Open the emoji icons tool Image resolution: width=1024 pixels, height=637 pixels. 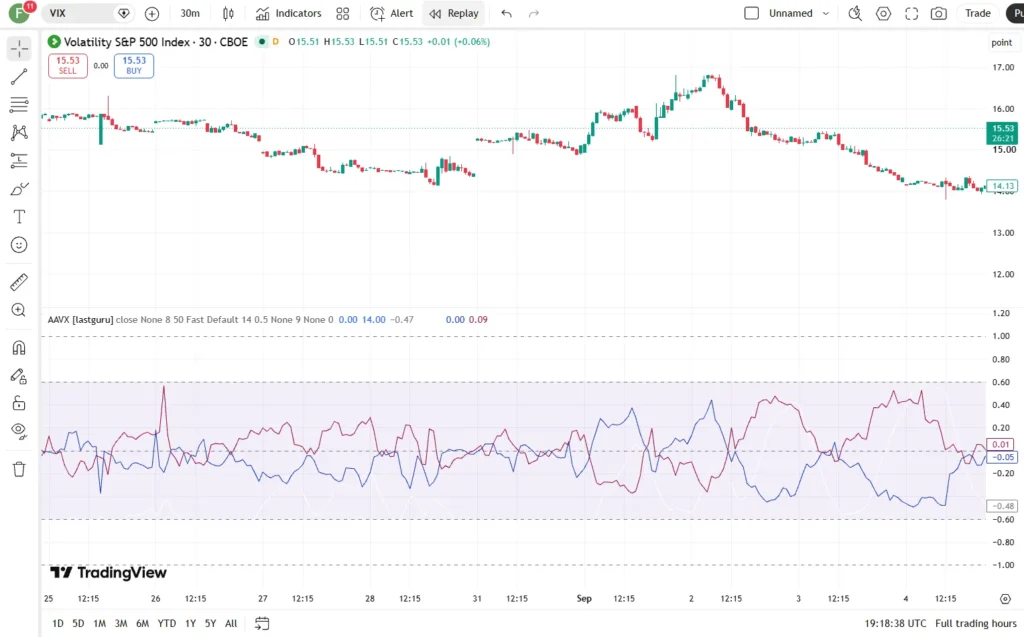[19, 245]
